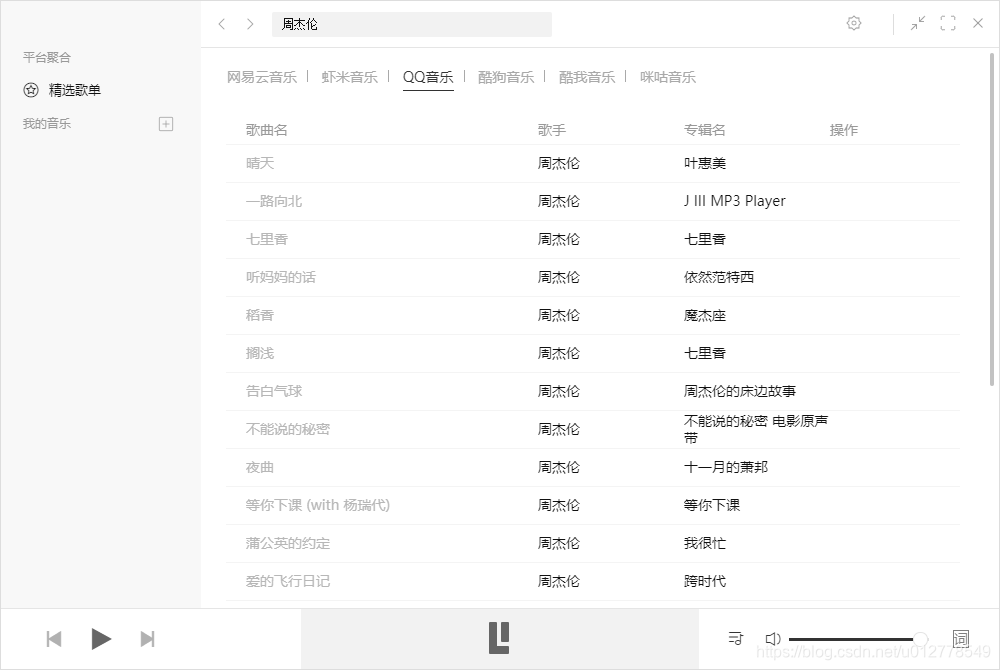
Task: Click album 魔杰座
Action: point(705,315)
